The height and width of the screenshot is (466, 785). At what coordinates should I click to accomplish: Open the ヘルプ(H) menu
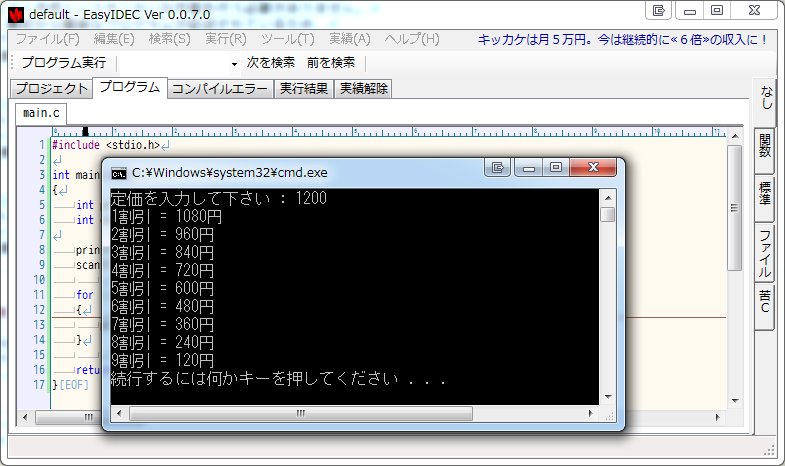(412, 39)
